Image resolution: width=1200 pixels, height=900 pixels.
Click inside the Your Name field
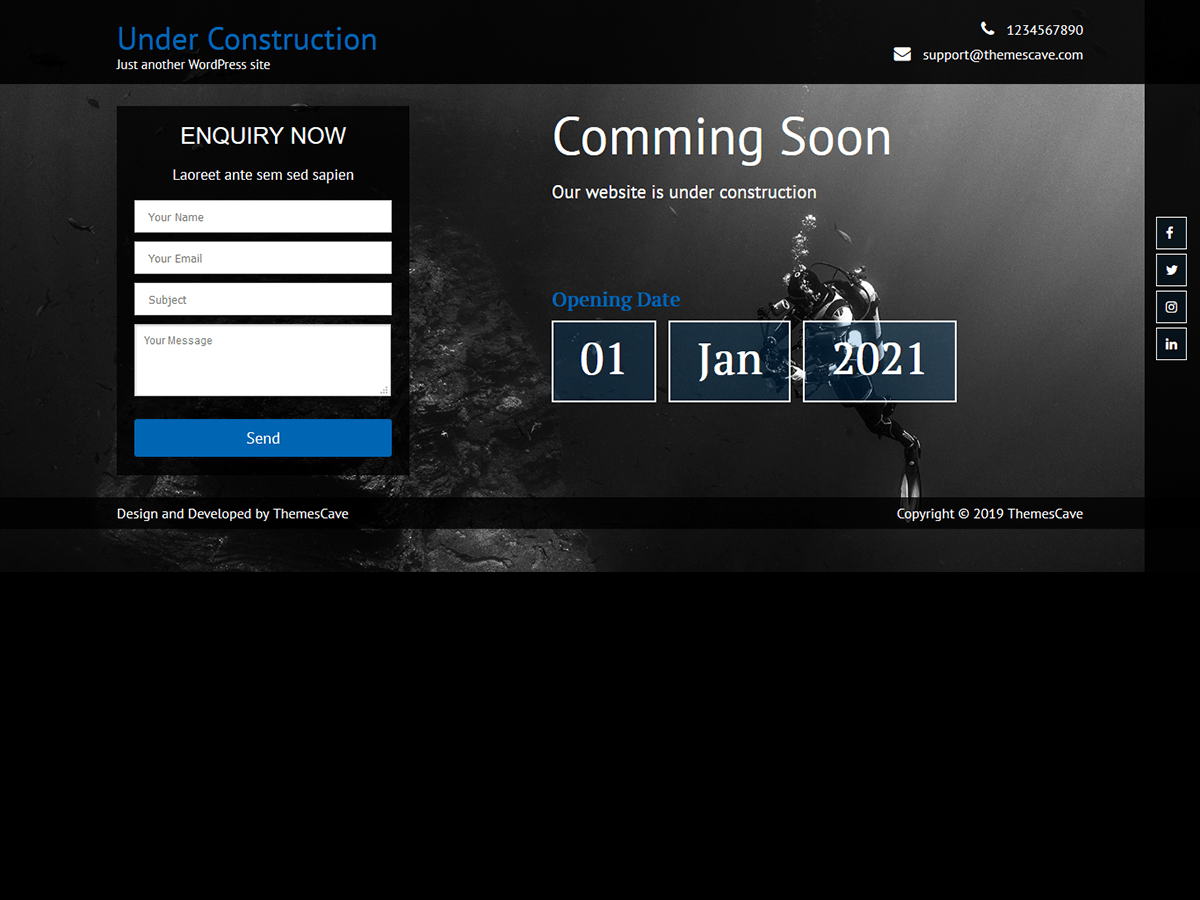point(262,216)
